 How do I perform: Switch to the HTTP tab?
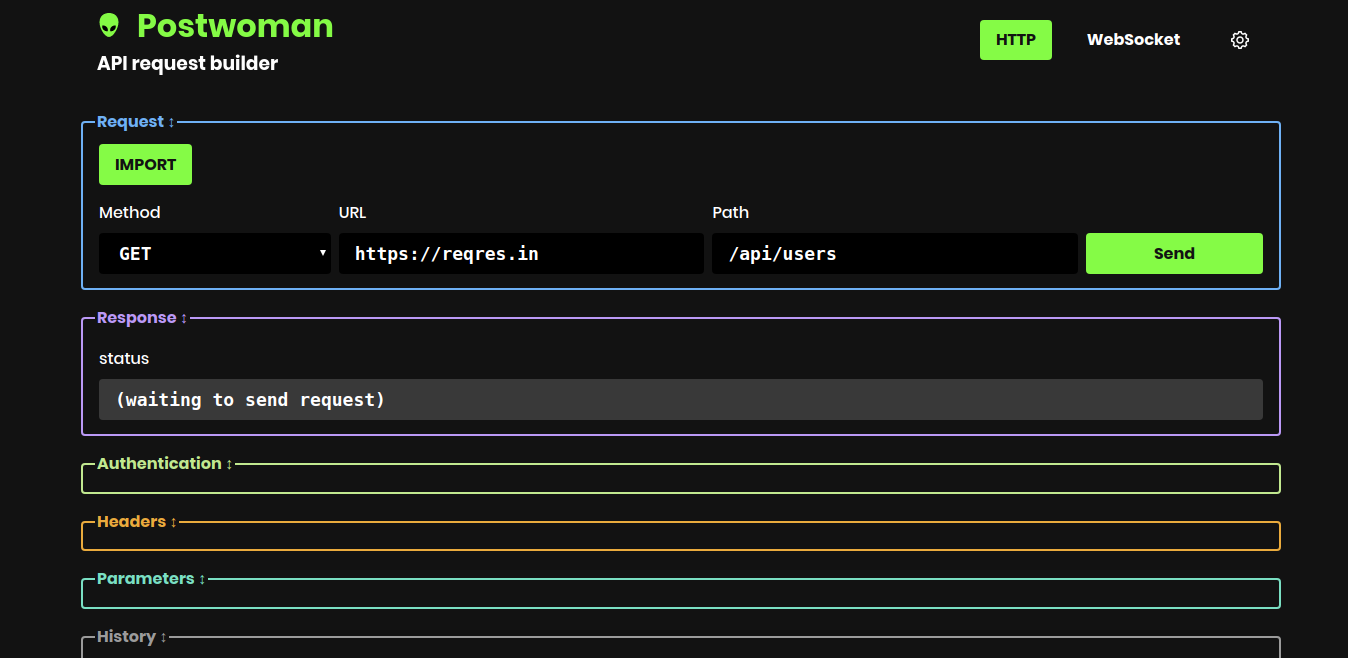(1016, 40)
